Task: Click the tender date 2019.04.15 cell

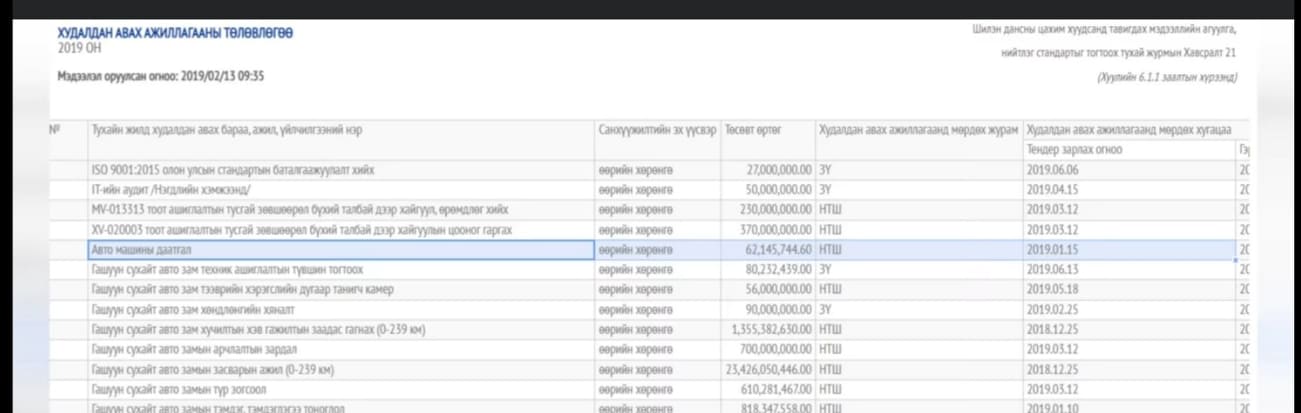Action: (1054, 190)
